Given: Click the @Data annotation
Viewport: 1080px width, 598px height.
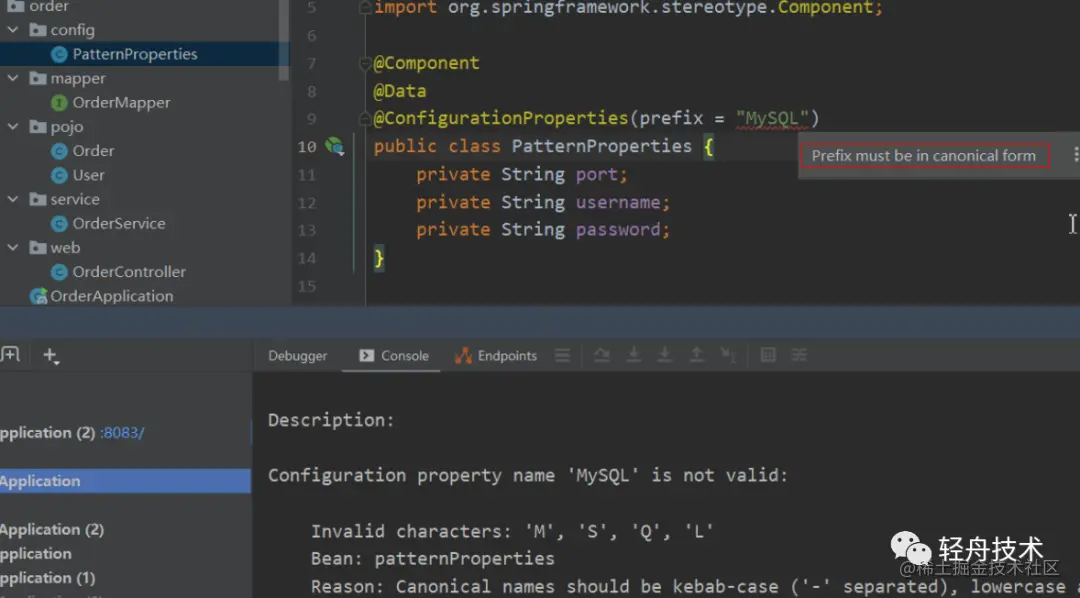Looking at the screenshot, I should coord(399,91).
